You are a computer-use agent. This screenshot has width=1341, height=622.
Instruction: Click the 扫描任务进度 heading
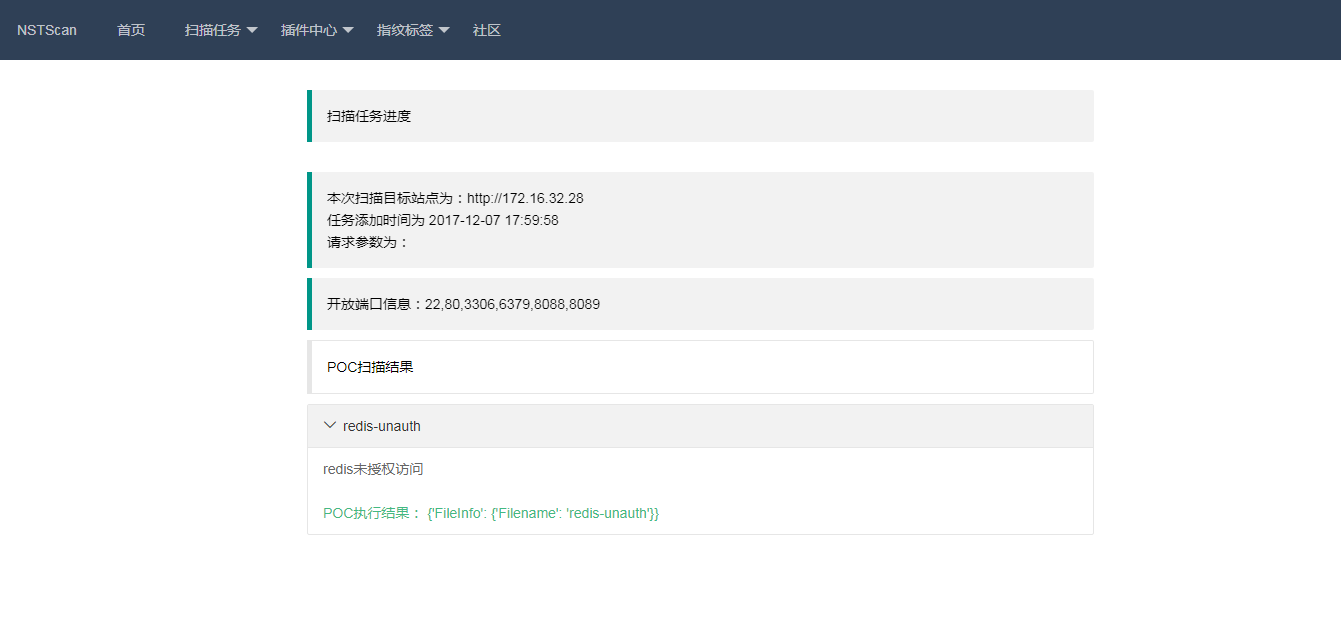(369, 116)
